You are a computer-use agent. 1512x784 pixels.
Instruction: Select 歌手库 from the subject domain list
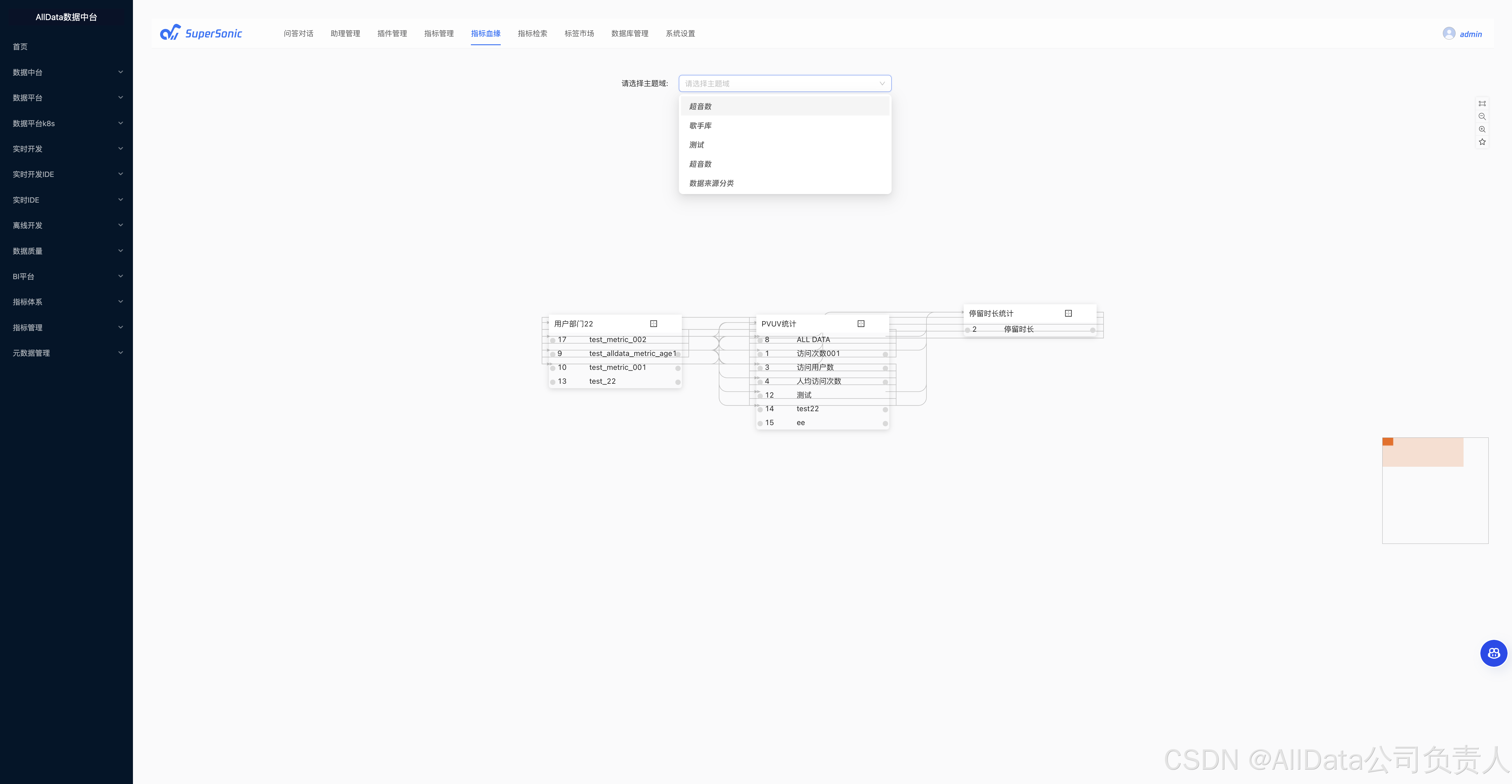pos(700,126)
